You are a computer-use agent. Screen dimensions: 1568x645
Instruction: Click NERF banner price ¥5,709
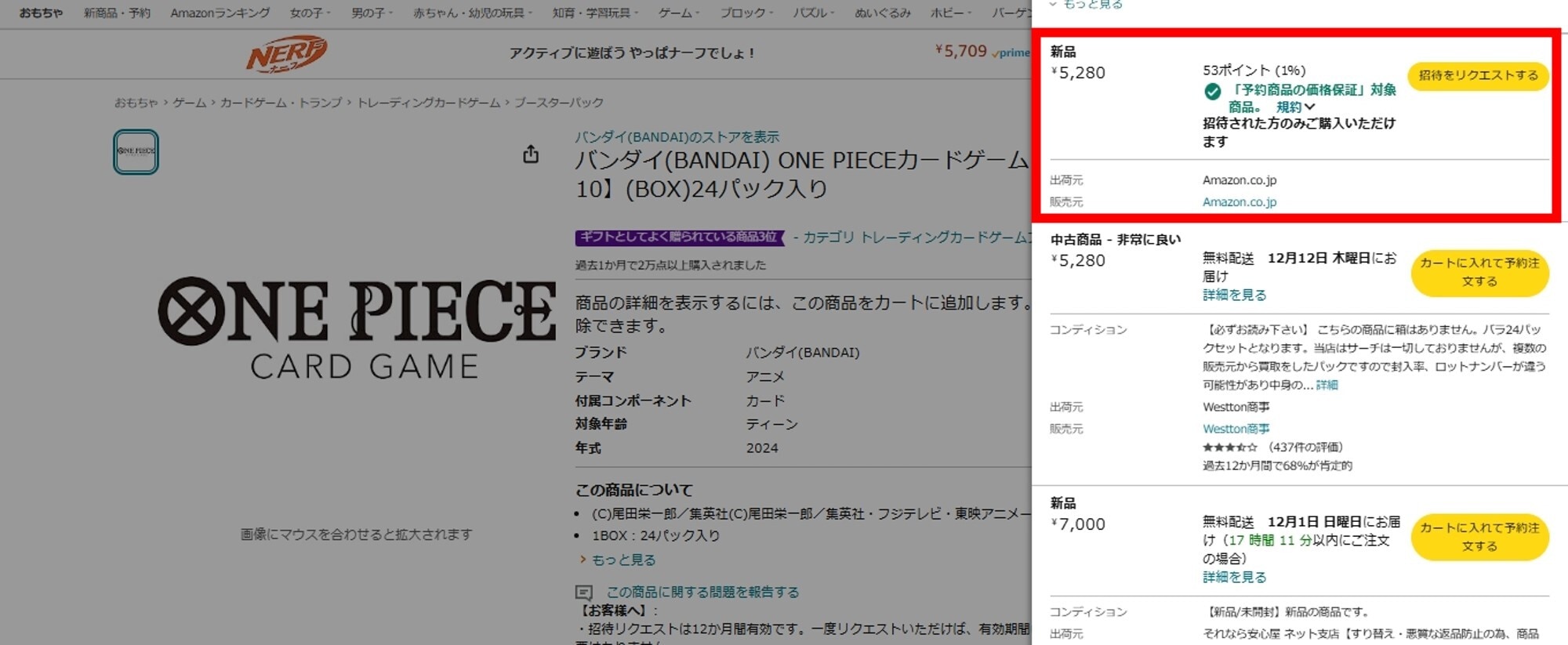pos(960,52)
